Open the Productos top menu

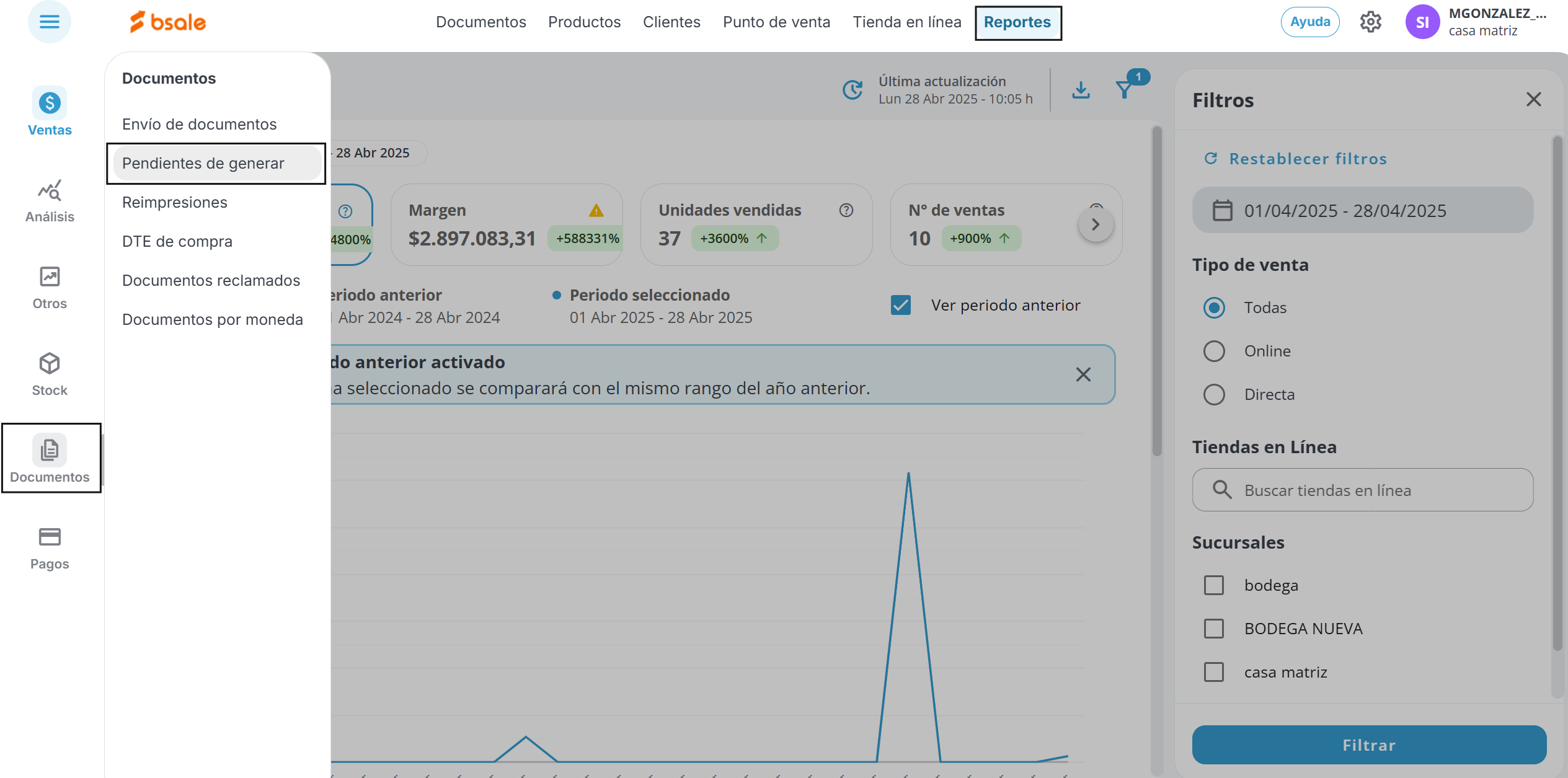584,22
